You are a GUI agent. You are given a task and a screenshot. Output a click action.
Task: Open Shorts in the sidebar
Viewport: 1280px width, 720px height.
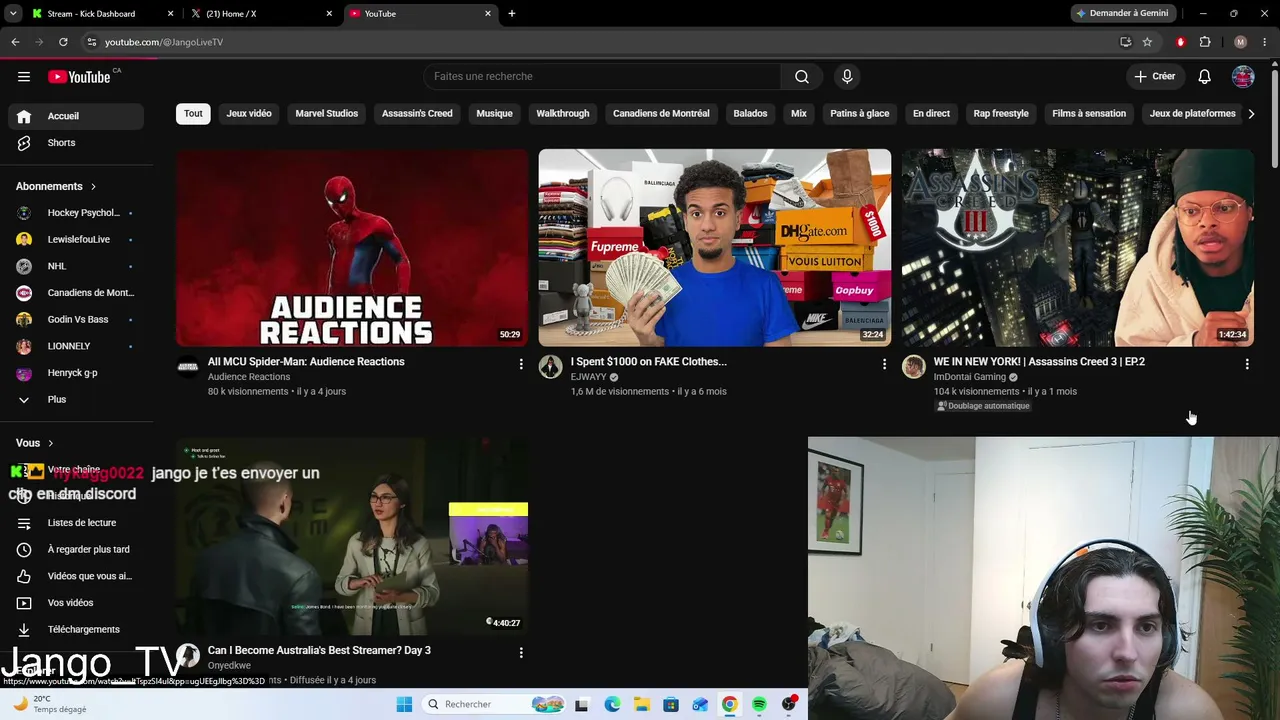click(x=76, y=143)
